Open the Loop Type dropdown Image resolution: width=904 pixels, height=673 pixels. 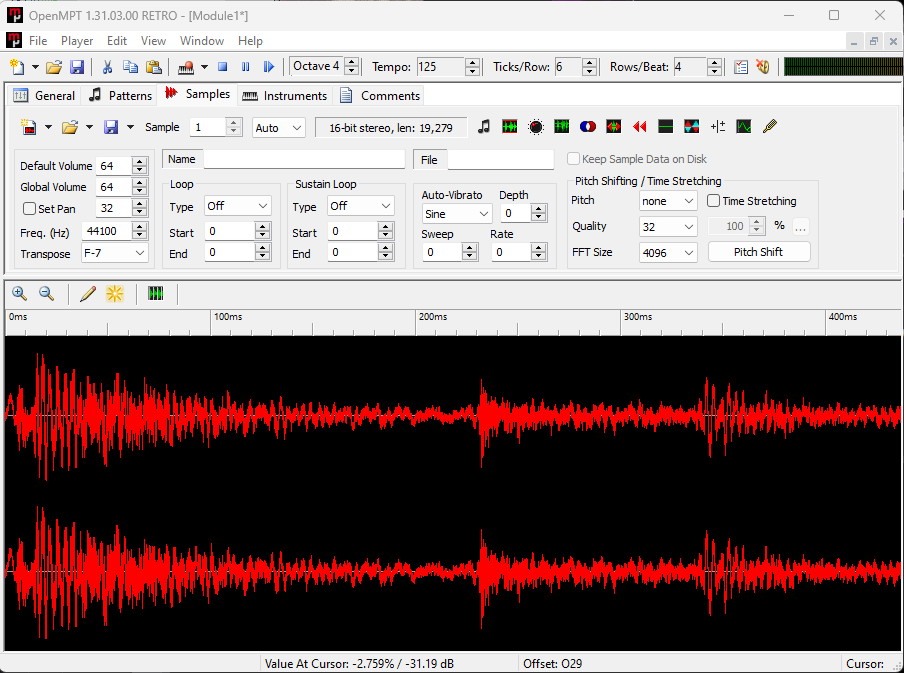tap(237, 206)
